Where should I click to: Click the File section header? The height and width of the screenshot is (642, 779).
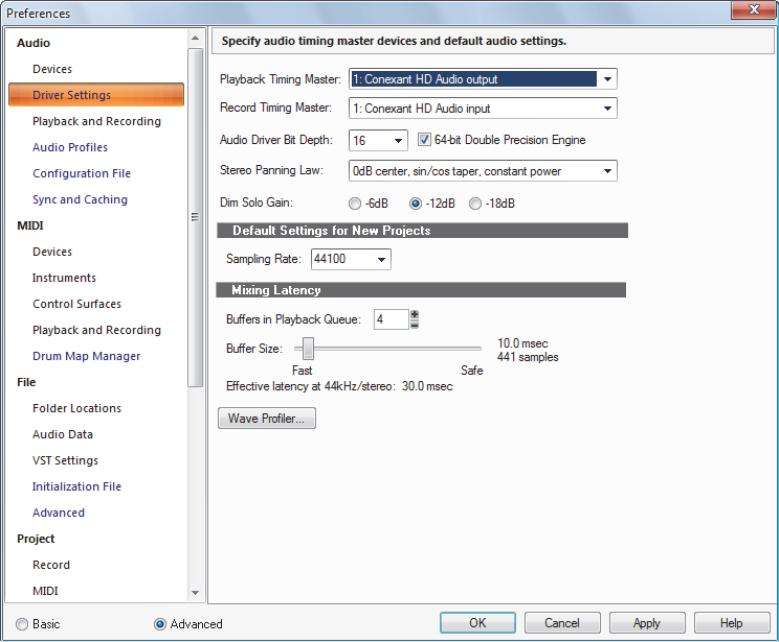pos(26,382)
